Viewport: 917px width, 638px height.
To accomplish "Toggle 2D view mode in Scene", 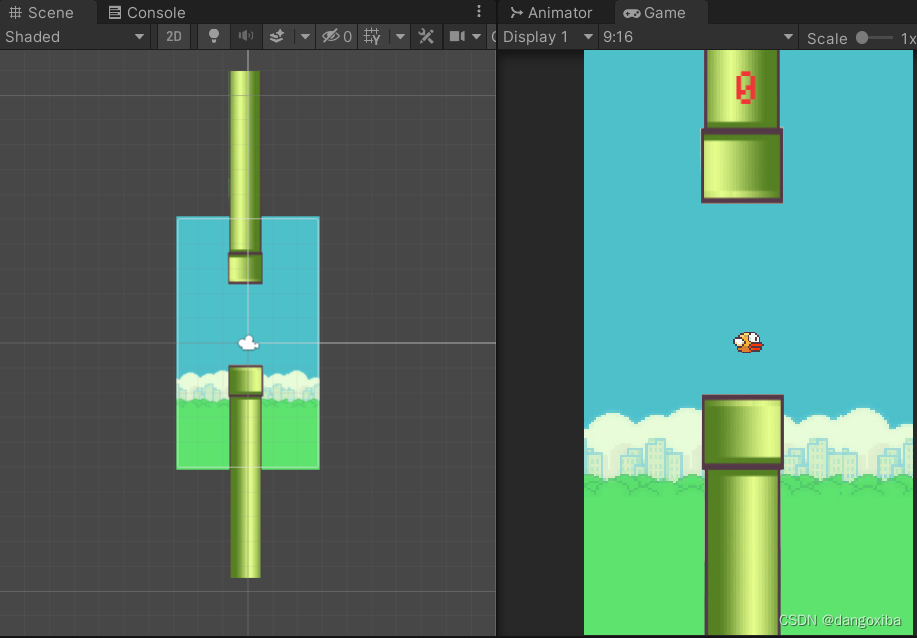I will [174, 37].
